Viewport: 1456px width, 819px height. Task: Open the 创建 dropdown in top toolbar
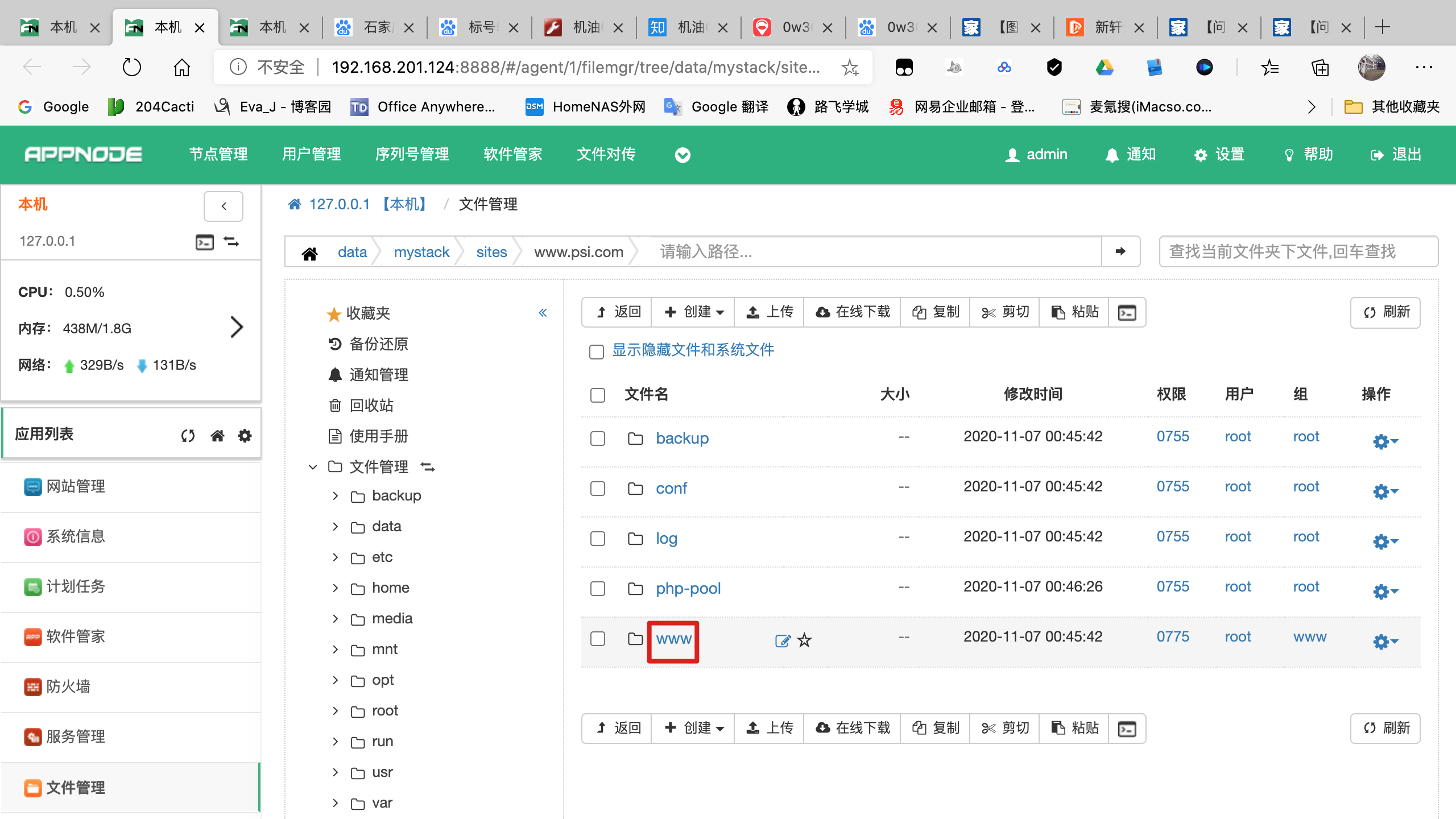tap(693, 312)
